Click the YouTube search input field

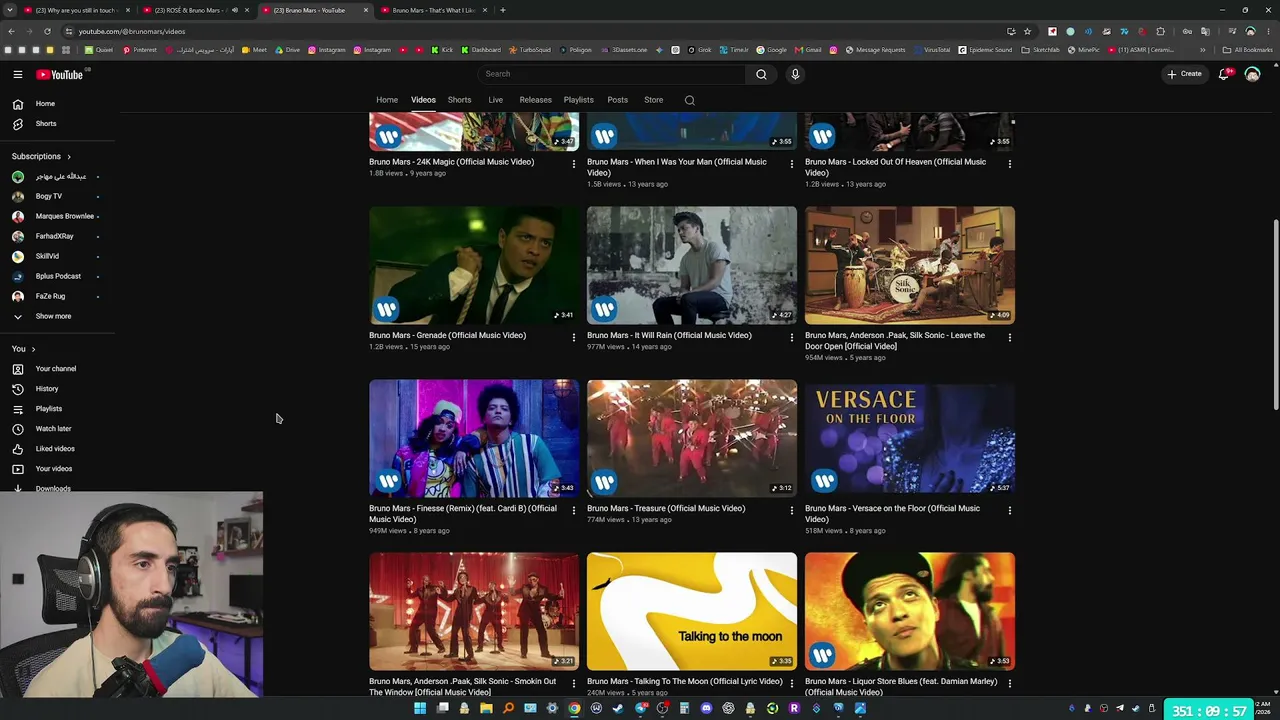point(611,74)
